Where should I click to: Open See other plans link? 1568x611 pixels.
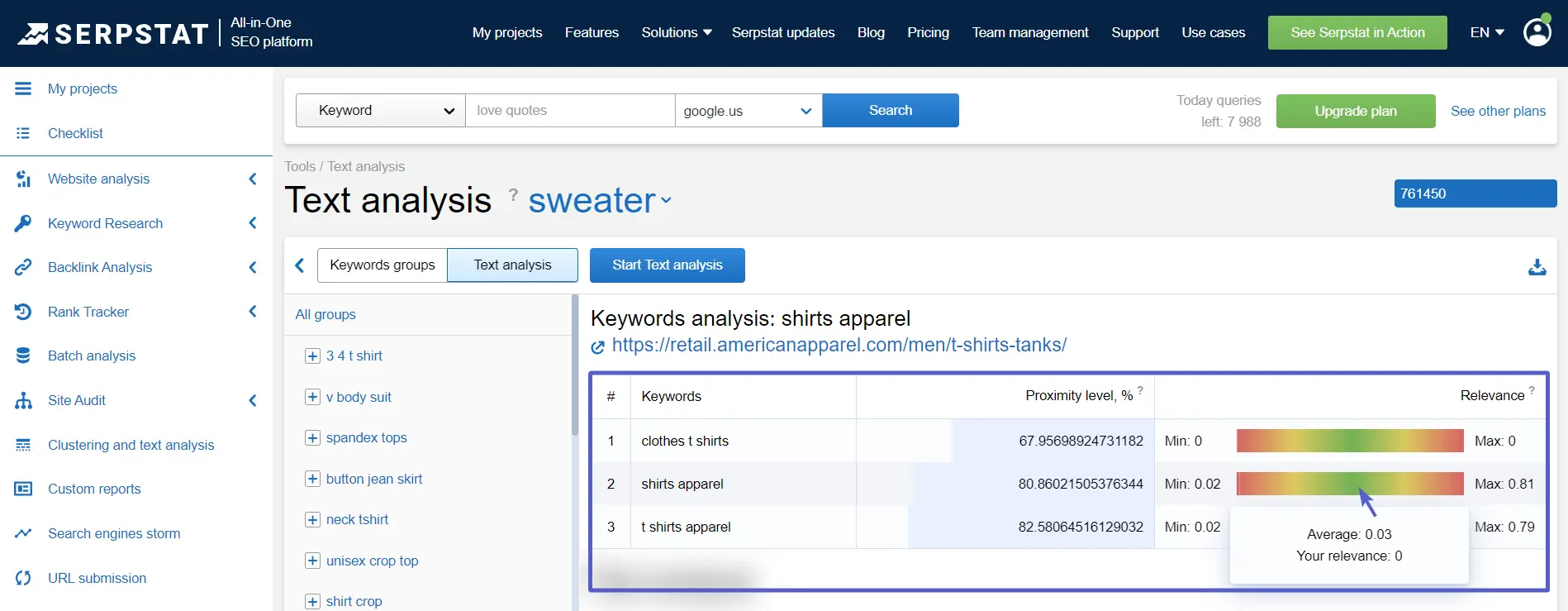(1498, 111)
